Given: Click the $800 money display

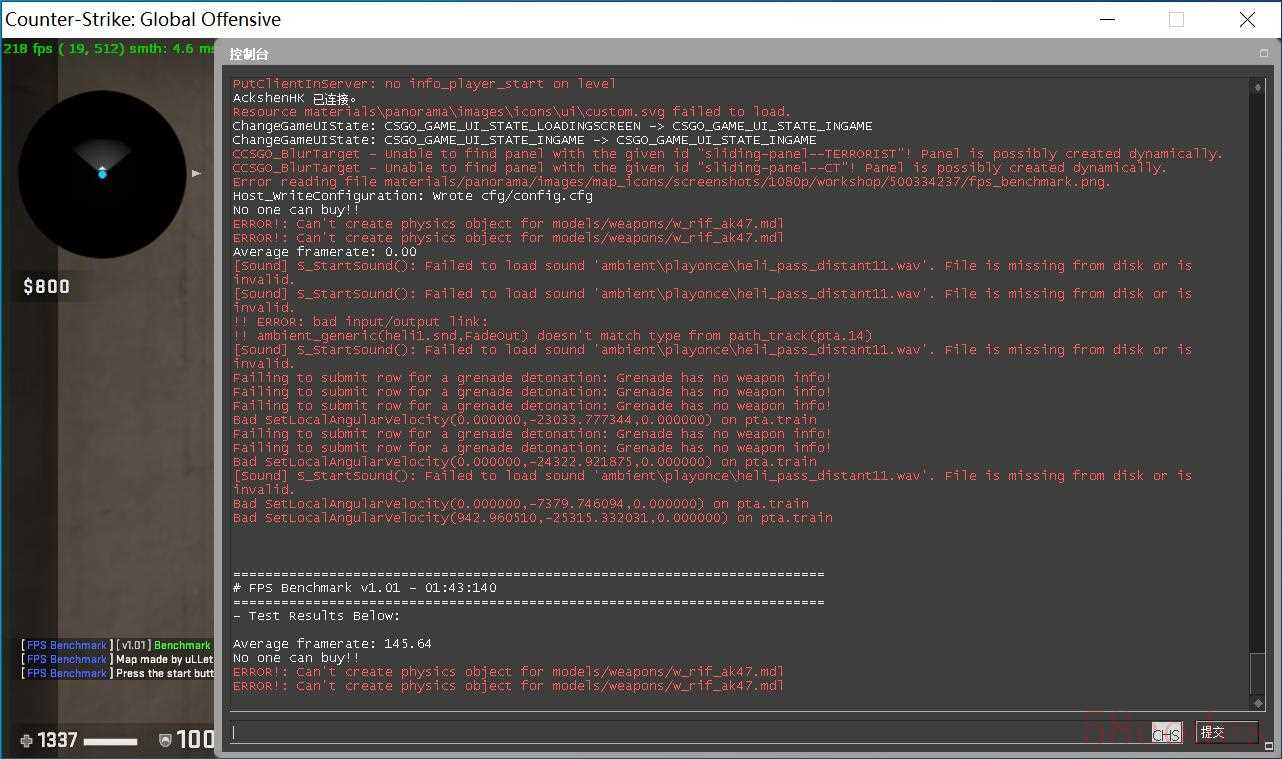Looking at the screenshot, I should 47,287.
